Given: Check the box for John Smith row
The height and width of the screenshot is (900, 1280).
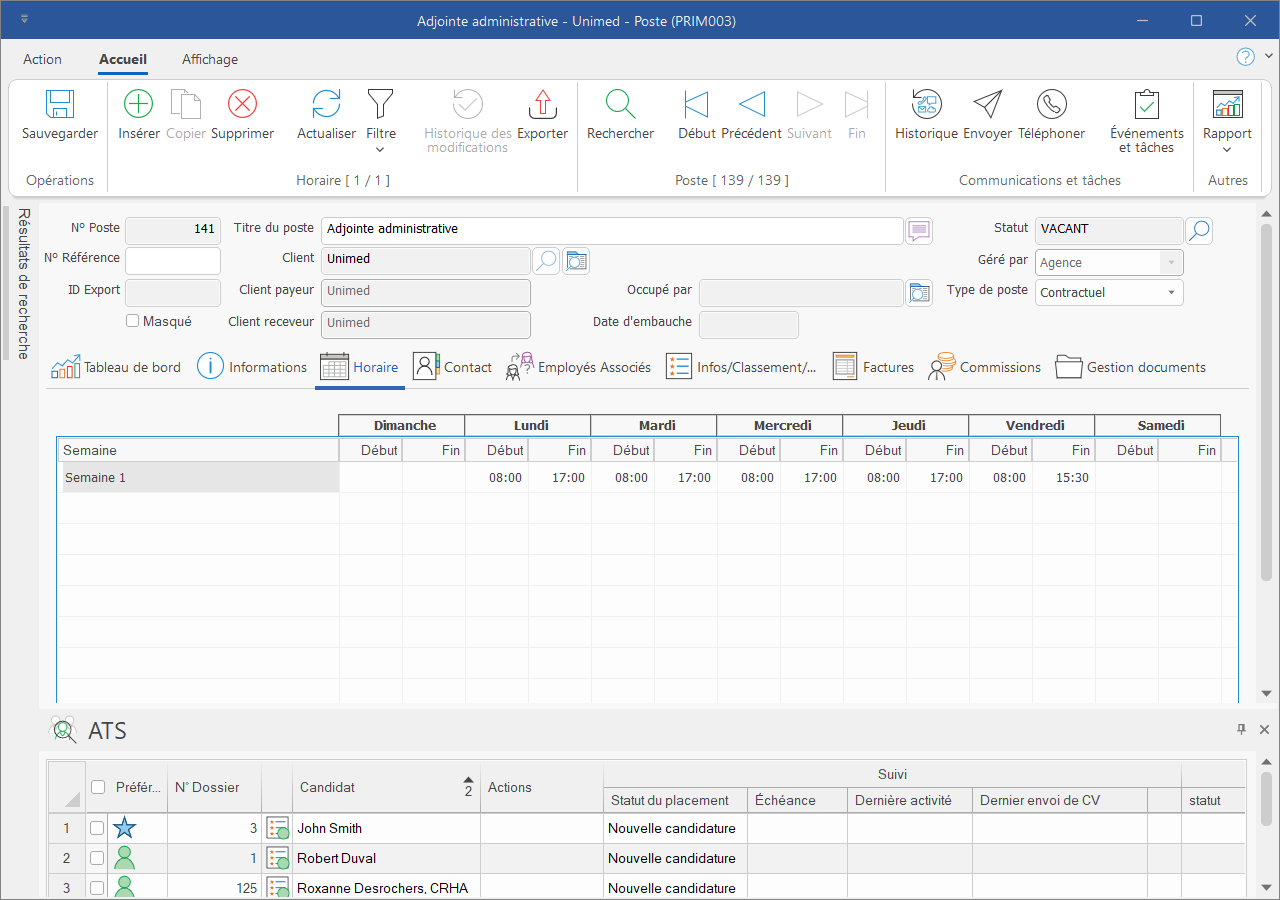Looking at the screenshot, I should [97, 828].
